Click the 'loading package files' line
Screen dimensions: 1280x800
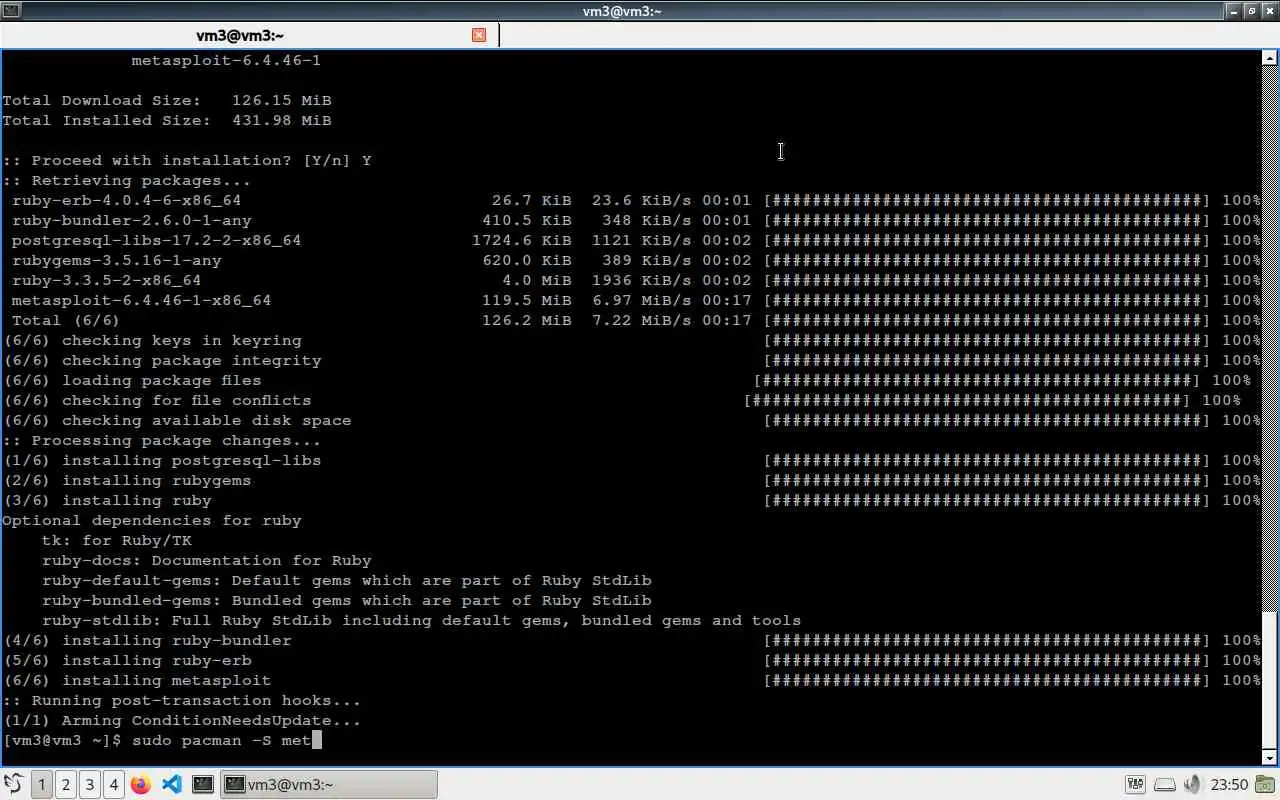(627, 380)
